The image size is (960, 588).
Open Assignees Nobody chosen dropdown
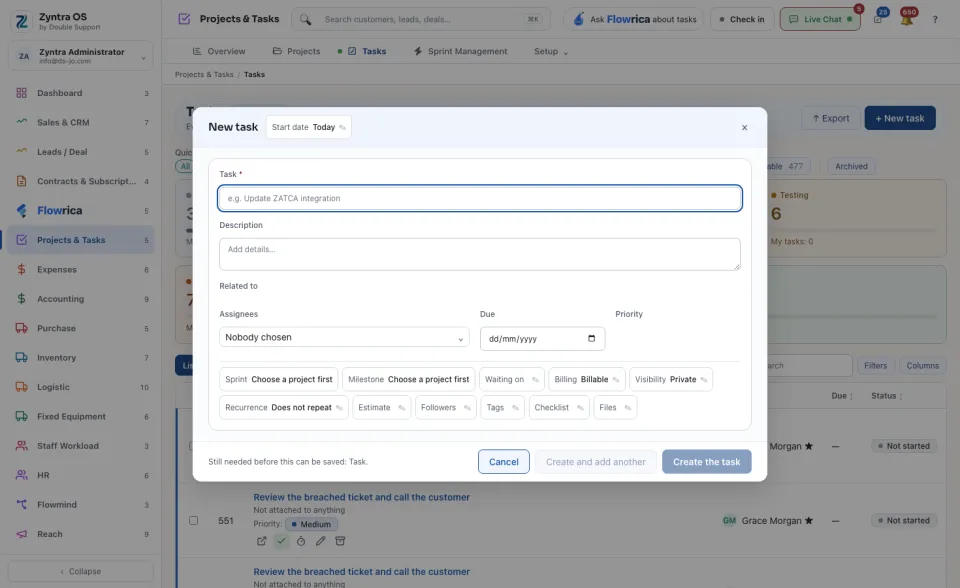click(x=344, y=337)
